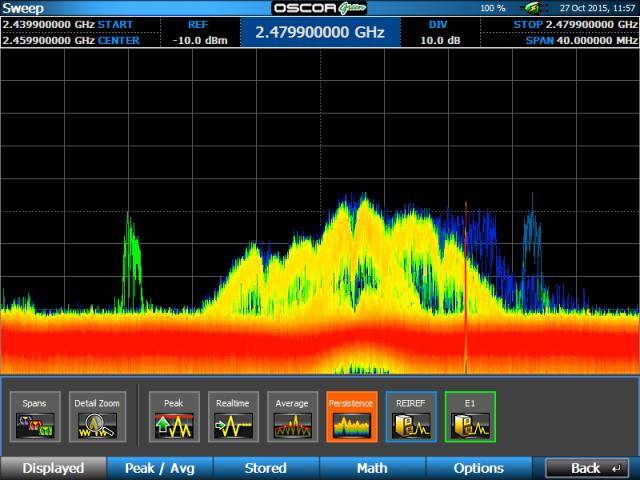640x480 pixels.
Task: Open the Peak / Avg tab
Action: point(159,468)
